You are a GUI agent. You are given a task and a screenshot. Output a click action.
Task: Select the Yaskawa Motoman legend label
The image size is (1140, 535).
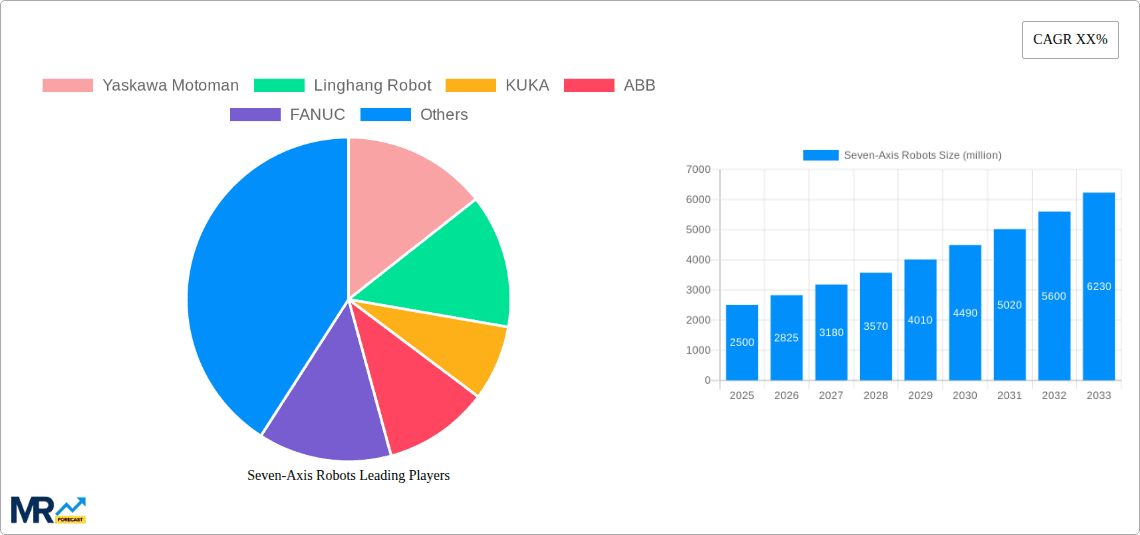(x=170, y=86)
